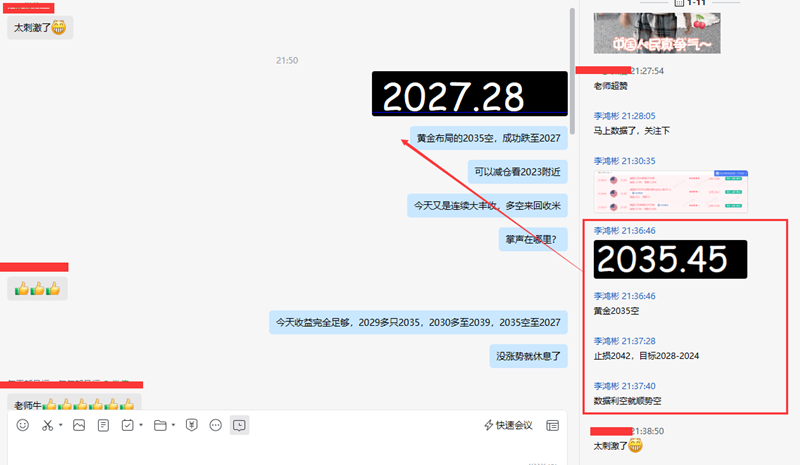Select history text 马上数据了，关注下

[x=632, y=131]
